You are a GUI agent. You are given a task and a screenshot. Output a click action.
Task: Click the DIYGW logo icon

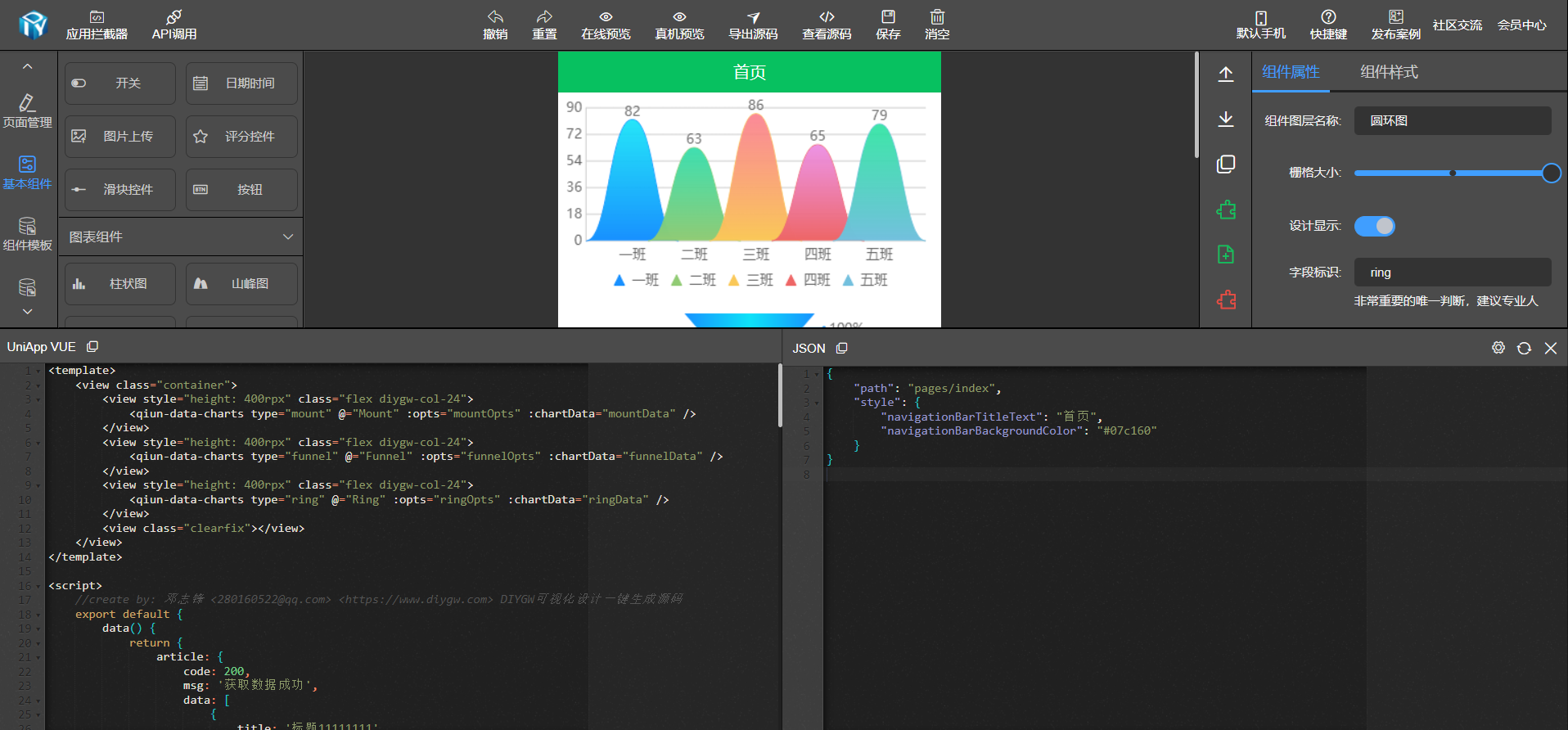coord(34,25)
